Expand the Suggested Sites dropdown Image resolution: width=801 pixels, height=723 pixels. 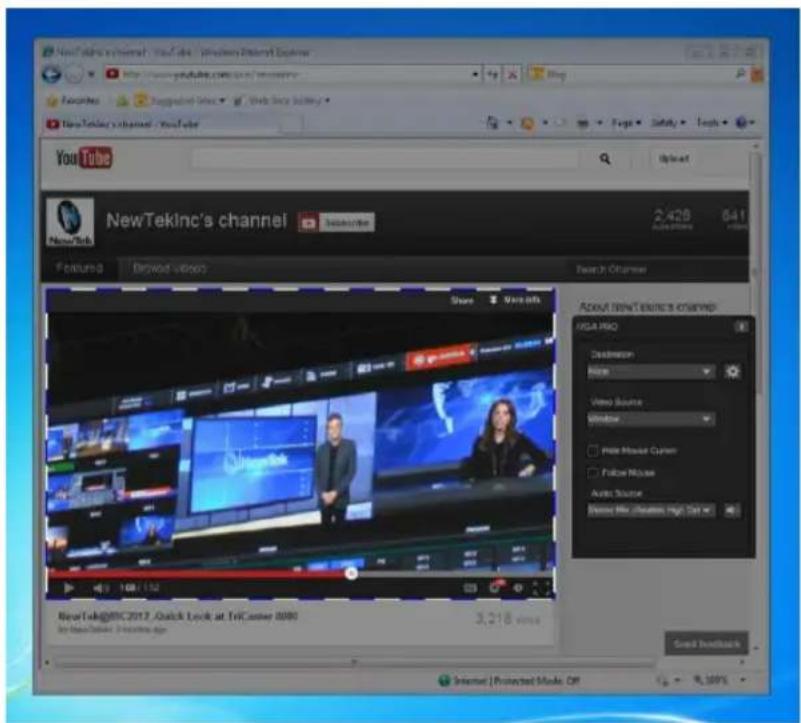click(x=222, y=101)
